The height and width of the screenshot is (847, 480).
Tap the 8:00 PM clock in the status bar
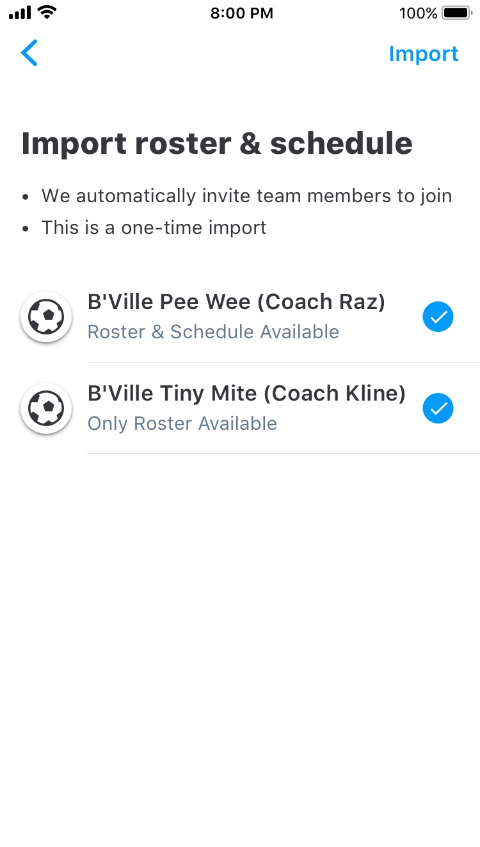(x=241, y=13)
